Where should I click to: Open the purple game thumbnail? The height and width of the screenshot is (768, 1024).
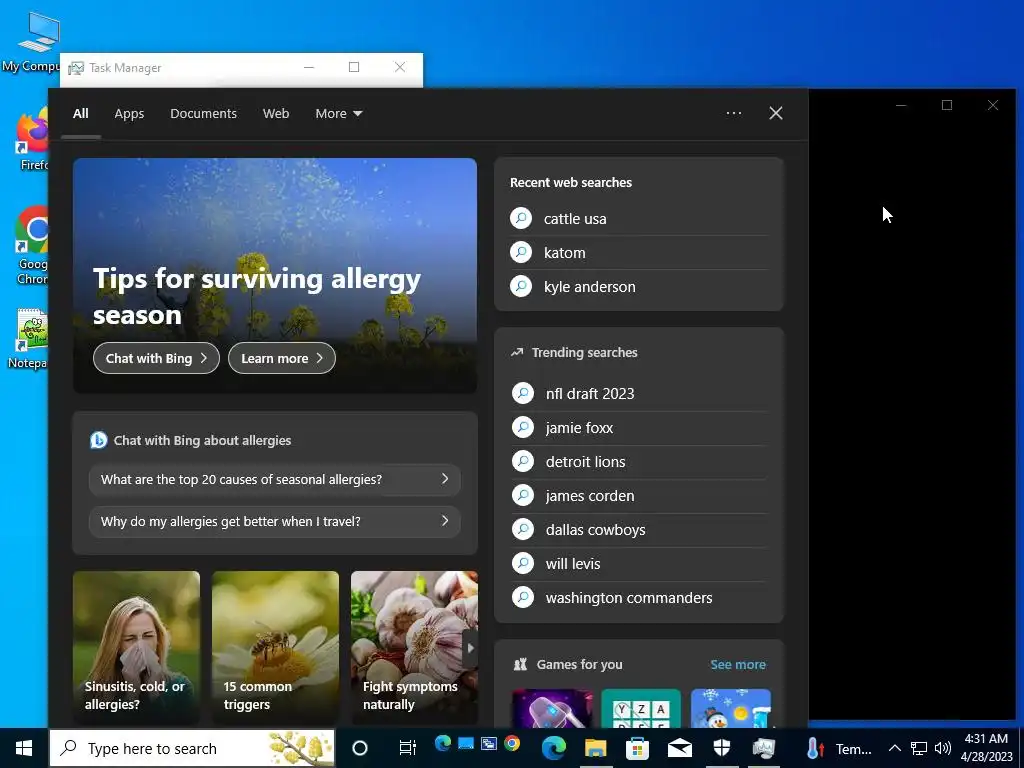coord(552,709)
